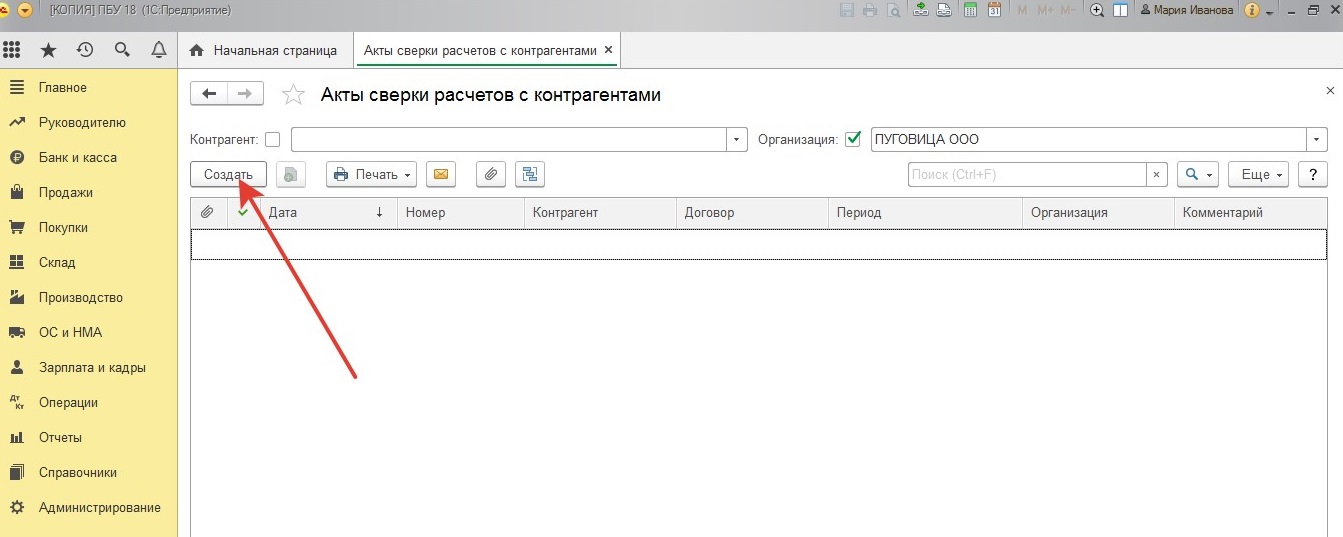Add this page to favorites star
Screen dimensions: 1343x537
(293, 95)
